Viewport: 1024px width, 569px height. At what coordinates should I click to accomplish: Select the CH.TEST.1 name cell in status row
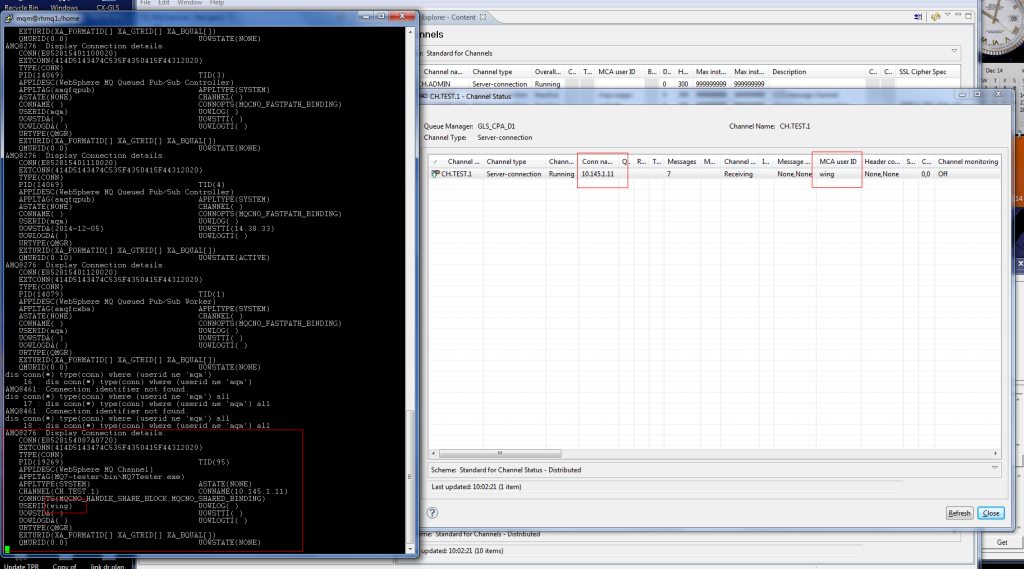point(456,174)
